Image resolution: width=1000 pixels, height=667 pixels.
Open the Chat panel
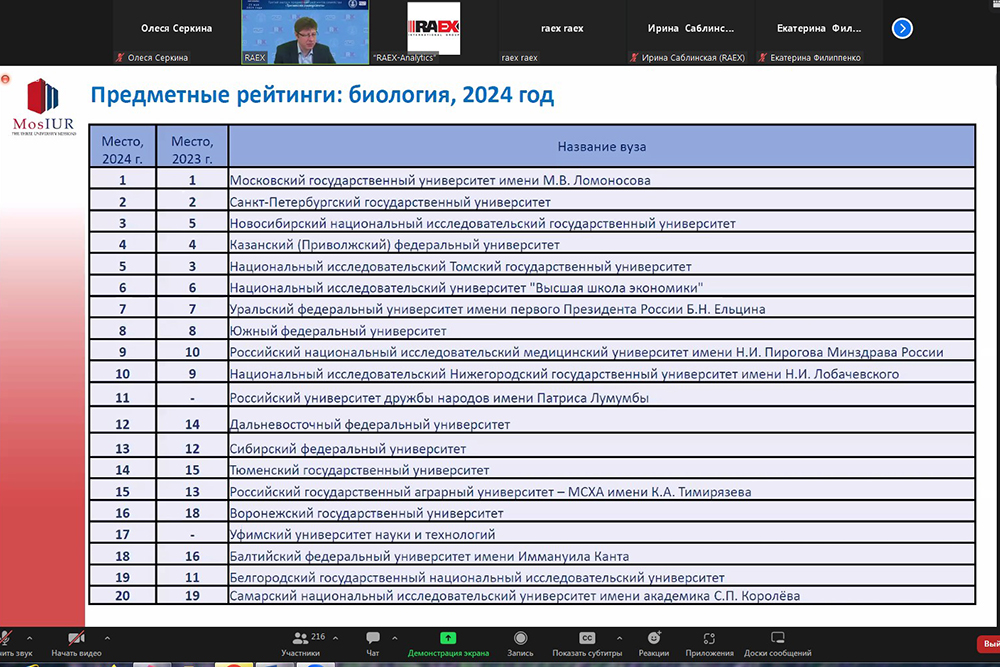pos(372,642)
